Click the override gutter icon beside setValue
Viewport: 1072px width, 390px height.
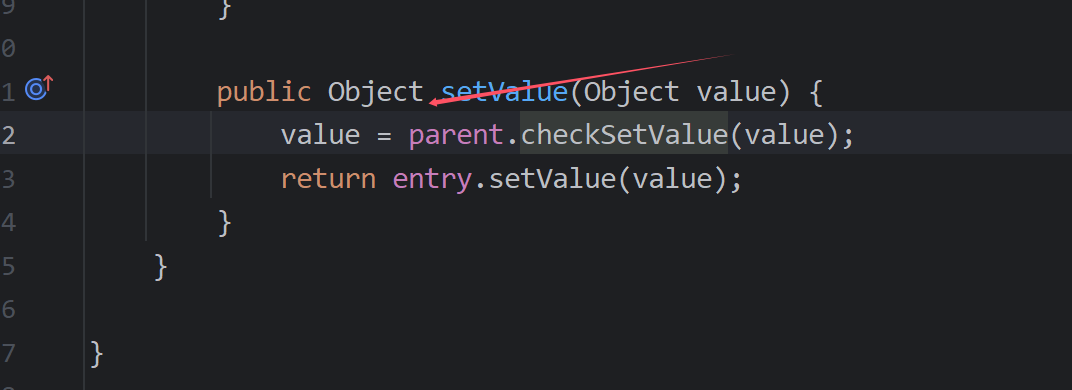[39, 88]
